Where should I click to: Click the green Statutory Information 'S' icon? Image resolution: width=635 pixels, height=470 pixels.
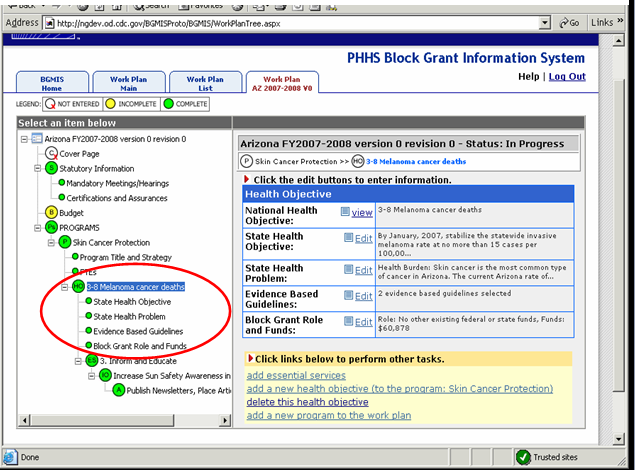51,168
